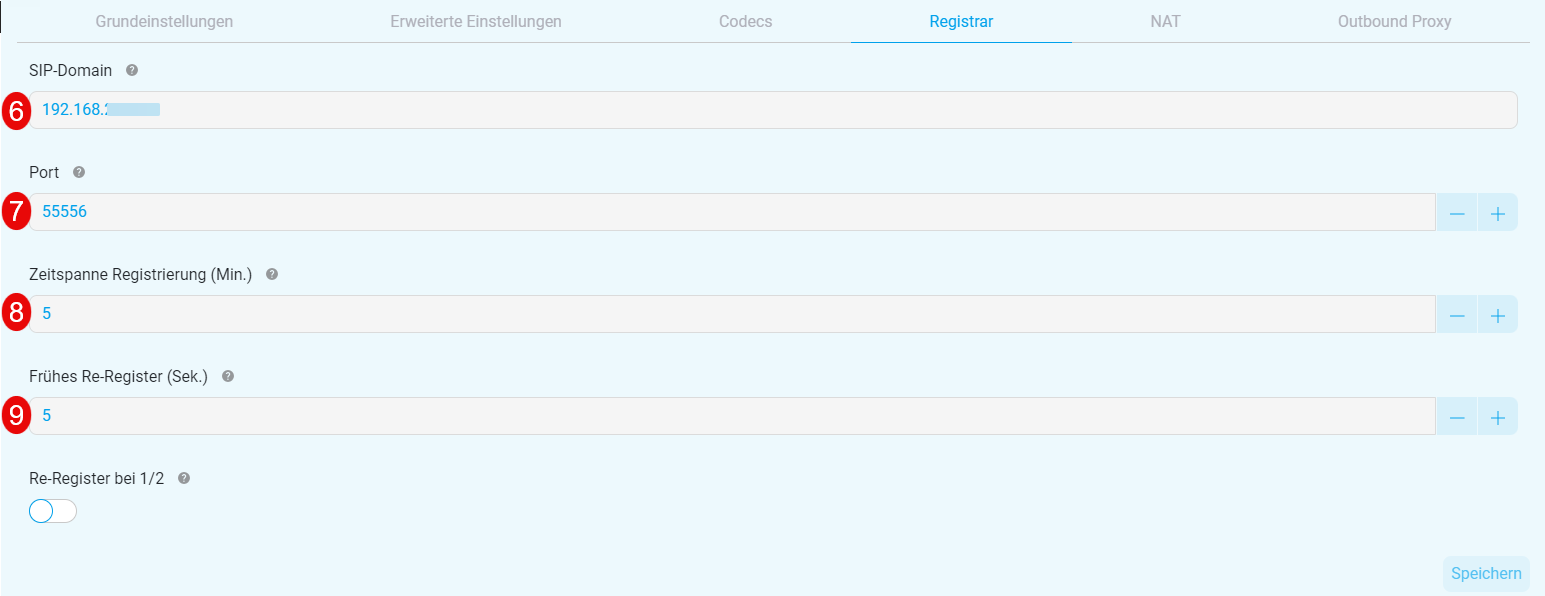Increase the Port value with plus

pyautogui.click(x=1497, y=212)
